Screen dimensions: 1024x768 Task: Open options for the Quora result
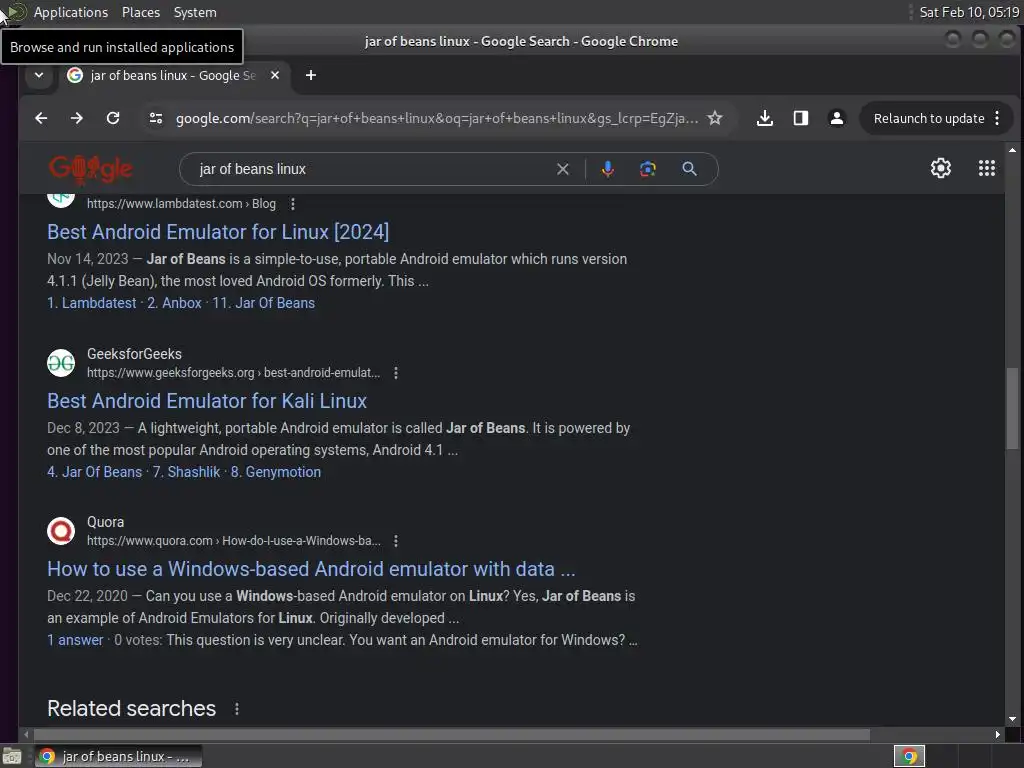click(x=396, y=541)
